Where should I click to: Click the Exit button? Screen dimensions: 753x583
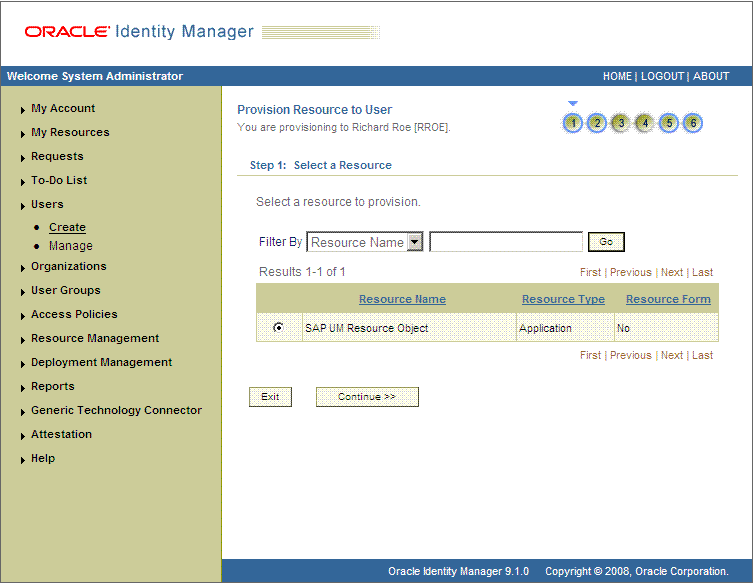[270, 397]
